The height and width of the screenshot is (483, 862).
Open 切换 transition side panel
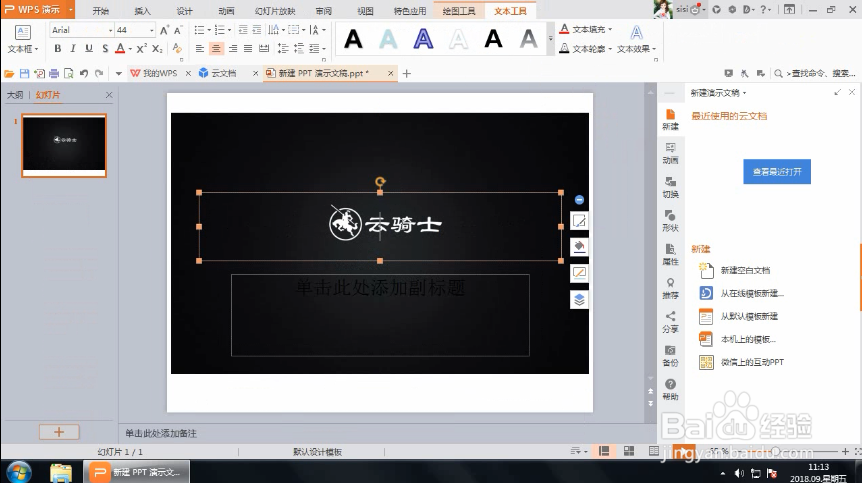tap(670, 187)
